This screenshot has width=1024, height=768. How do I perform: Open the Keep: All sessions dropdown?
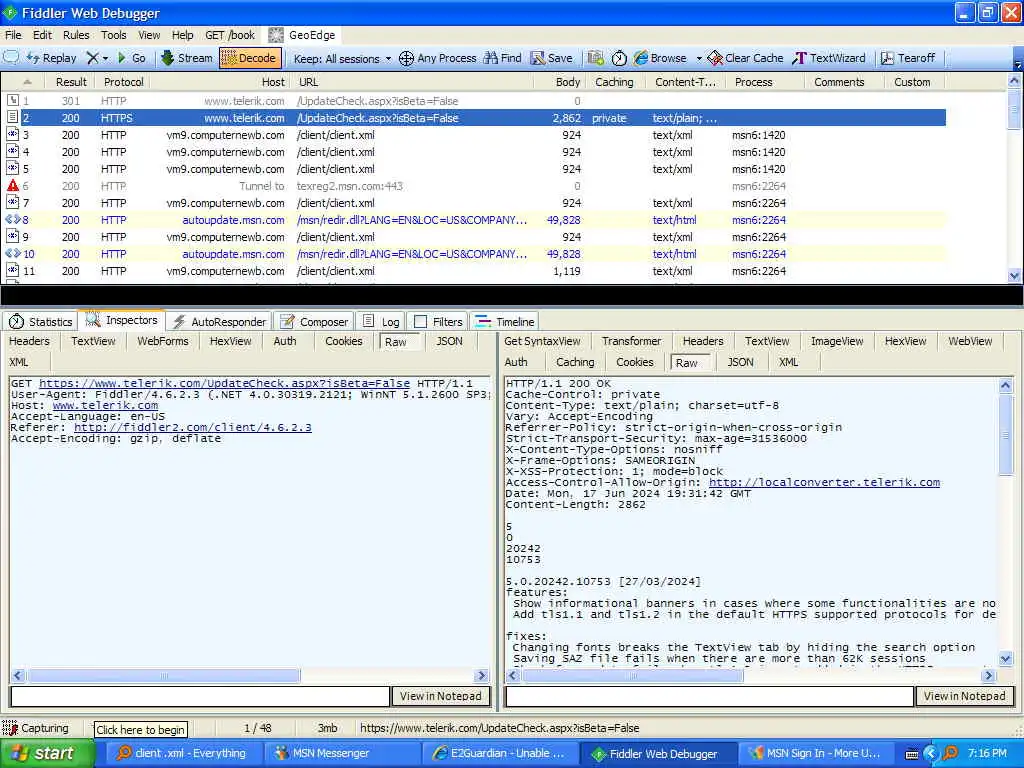342,59
